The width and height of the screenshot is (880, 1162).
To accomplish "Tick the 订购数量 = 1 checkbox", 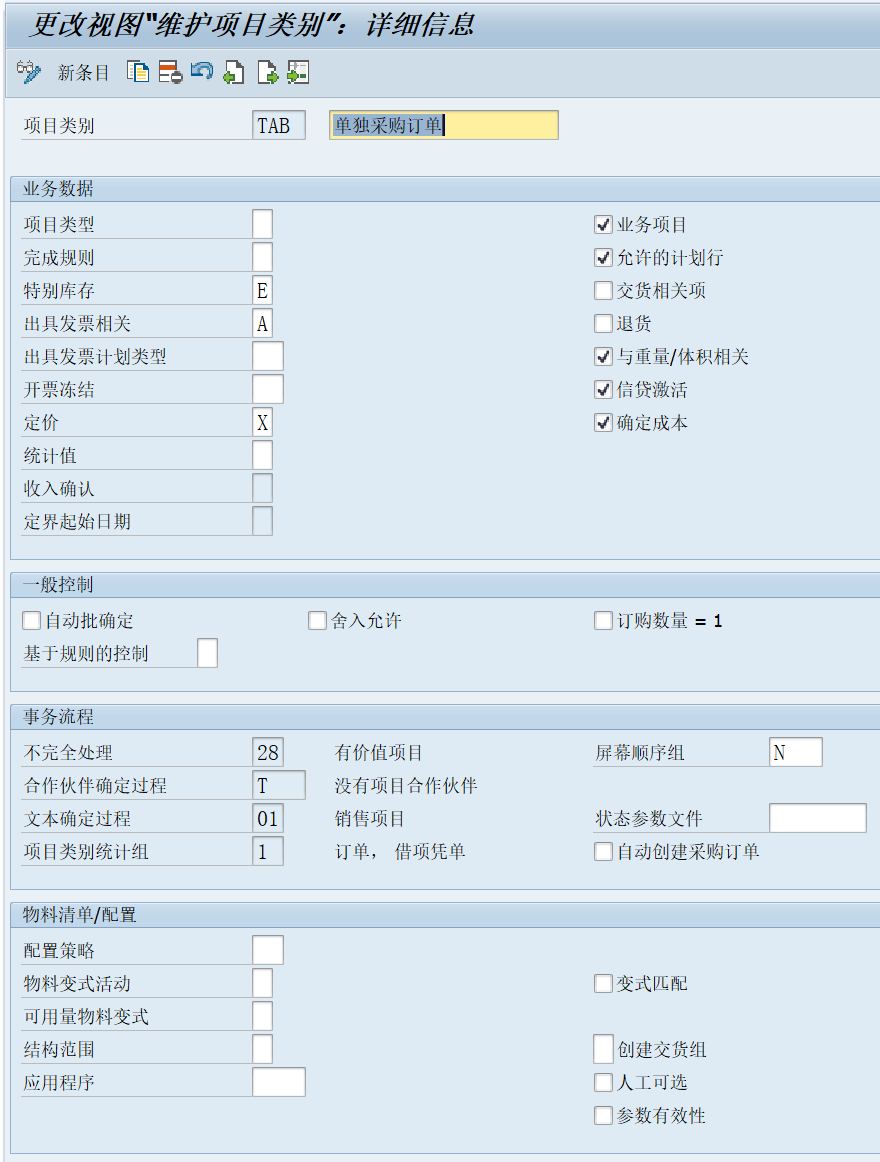I will click(603, 620).
